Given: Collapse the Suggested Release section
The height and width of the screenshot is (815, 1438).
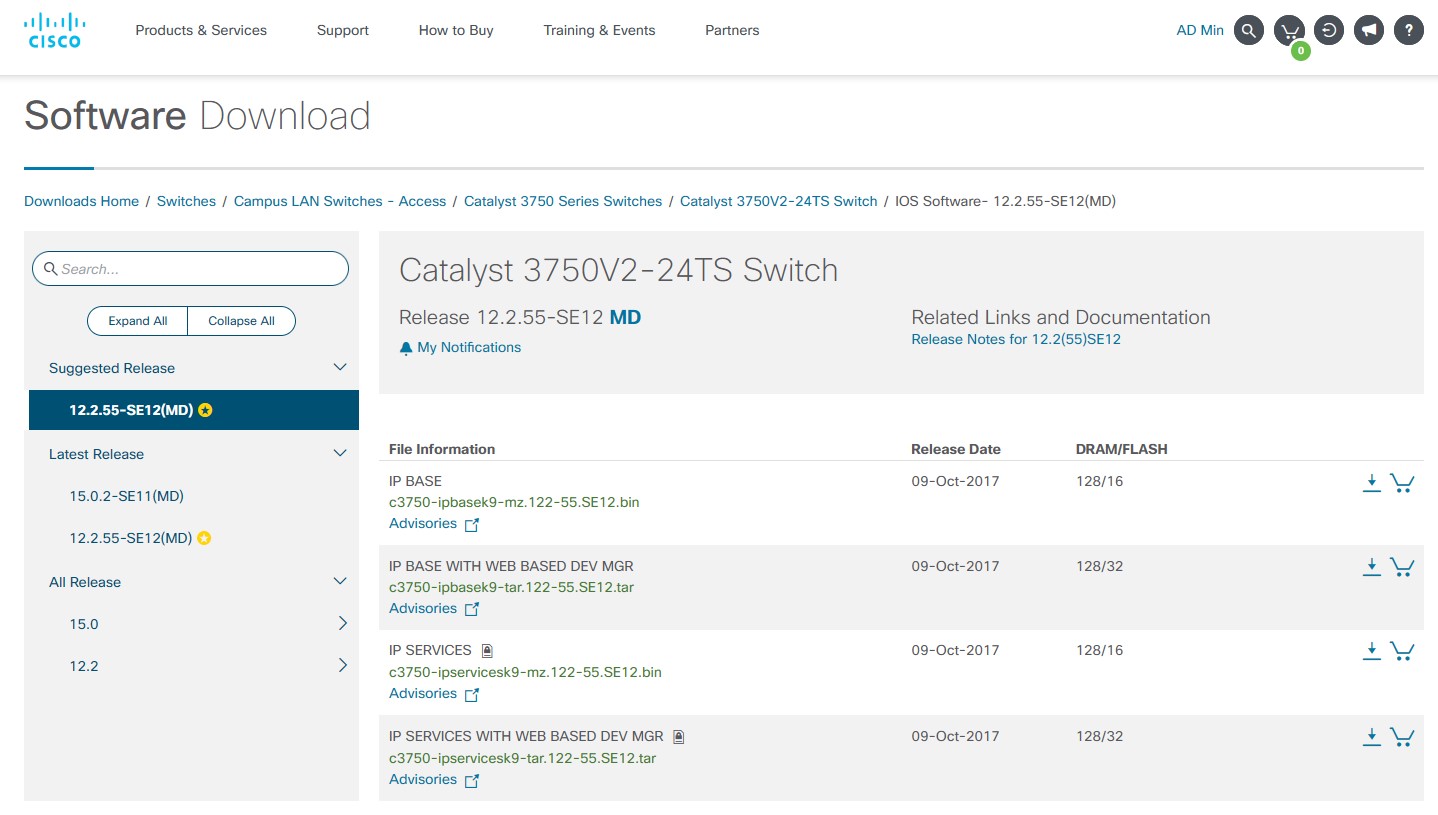Looking at the screenshot, I should 340,367.
